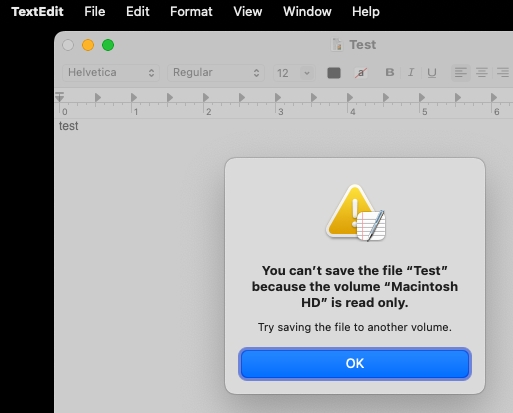Screen dimensions: 513x413
Task: Click the tab stop just before ruler mark 2
Action: pyautogui.click(x=170, y=97)
